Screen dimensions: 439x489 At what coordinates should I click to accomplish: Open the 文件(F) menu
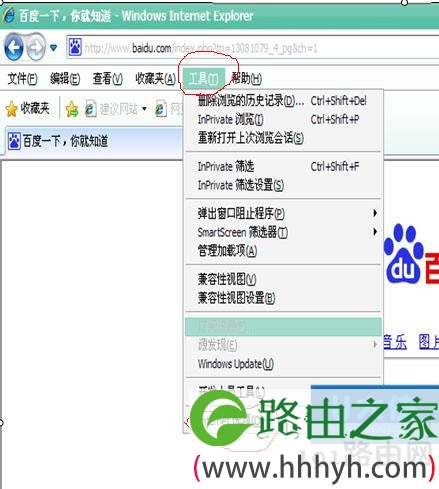(22, 79)
